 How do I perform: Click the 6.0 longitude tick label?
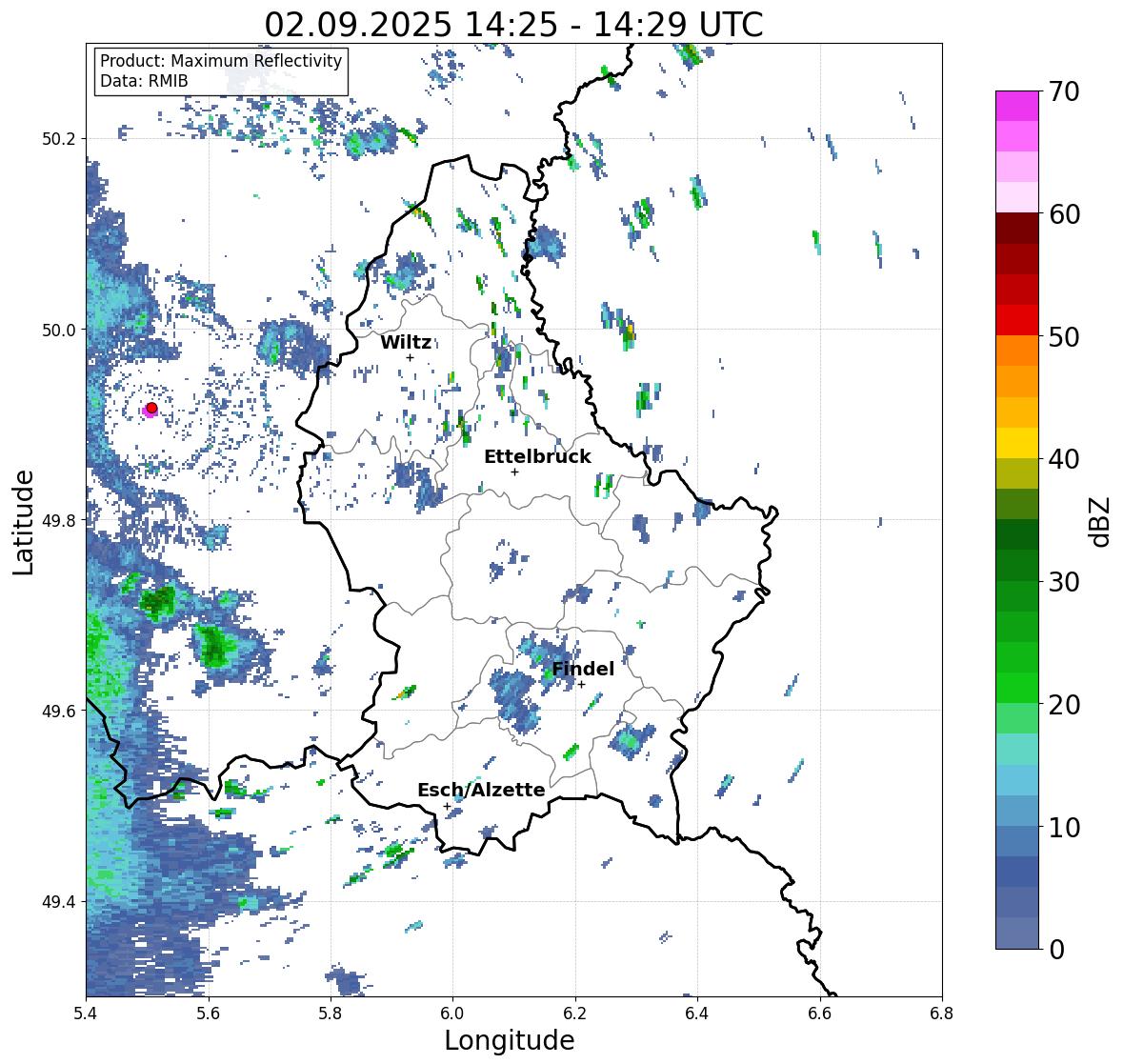click(452, 1014)
